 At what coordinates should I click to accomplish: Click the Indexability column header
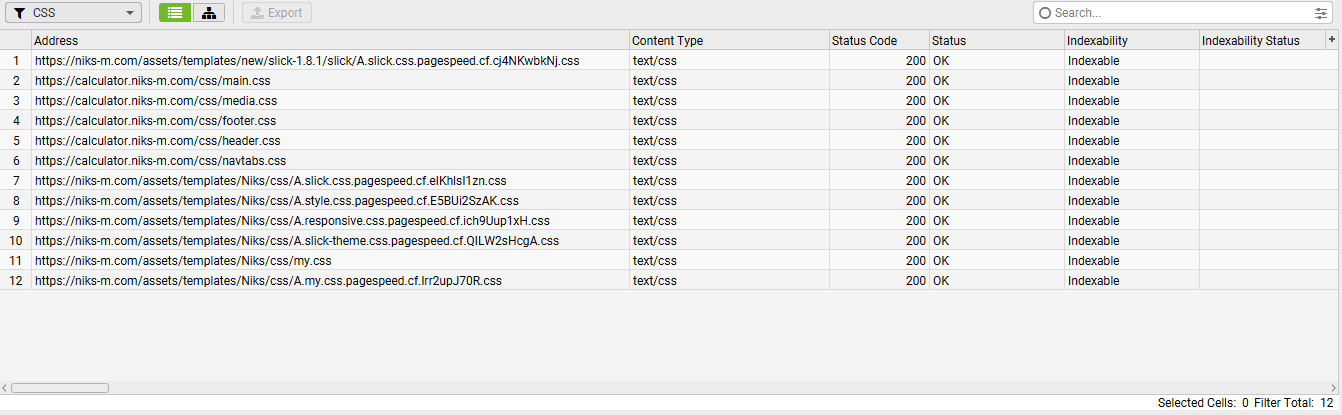click(x=1131, y=41)
